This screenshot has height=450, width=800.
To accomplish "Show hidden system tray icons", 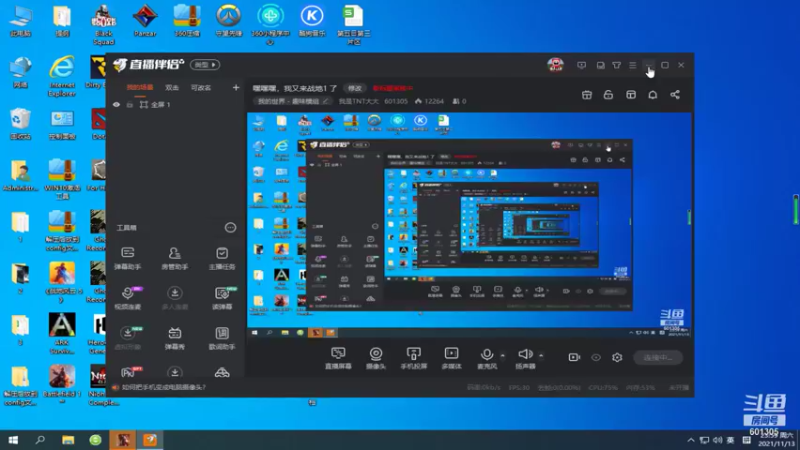I will (691, 440).
